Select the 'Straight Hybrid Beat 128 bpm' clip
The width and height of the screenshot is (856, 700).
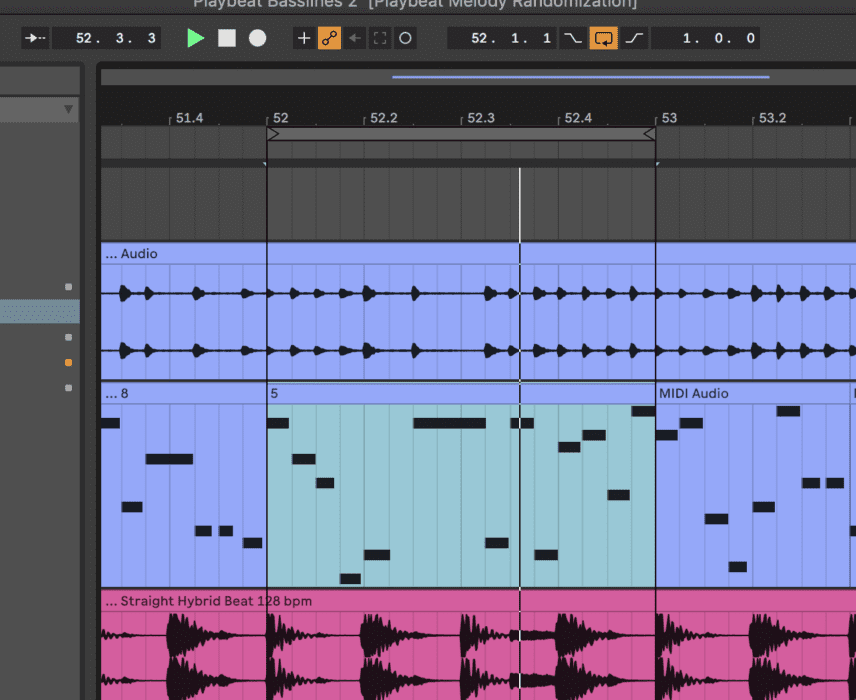pos(478,601)
